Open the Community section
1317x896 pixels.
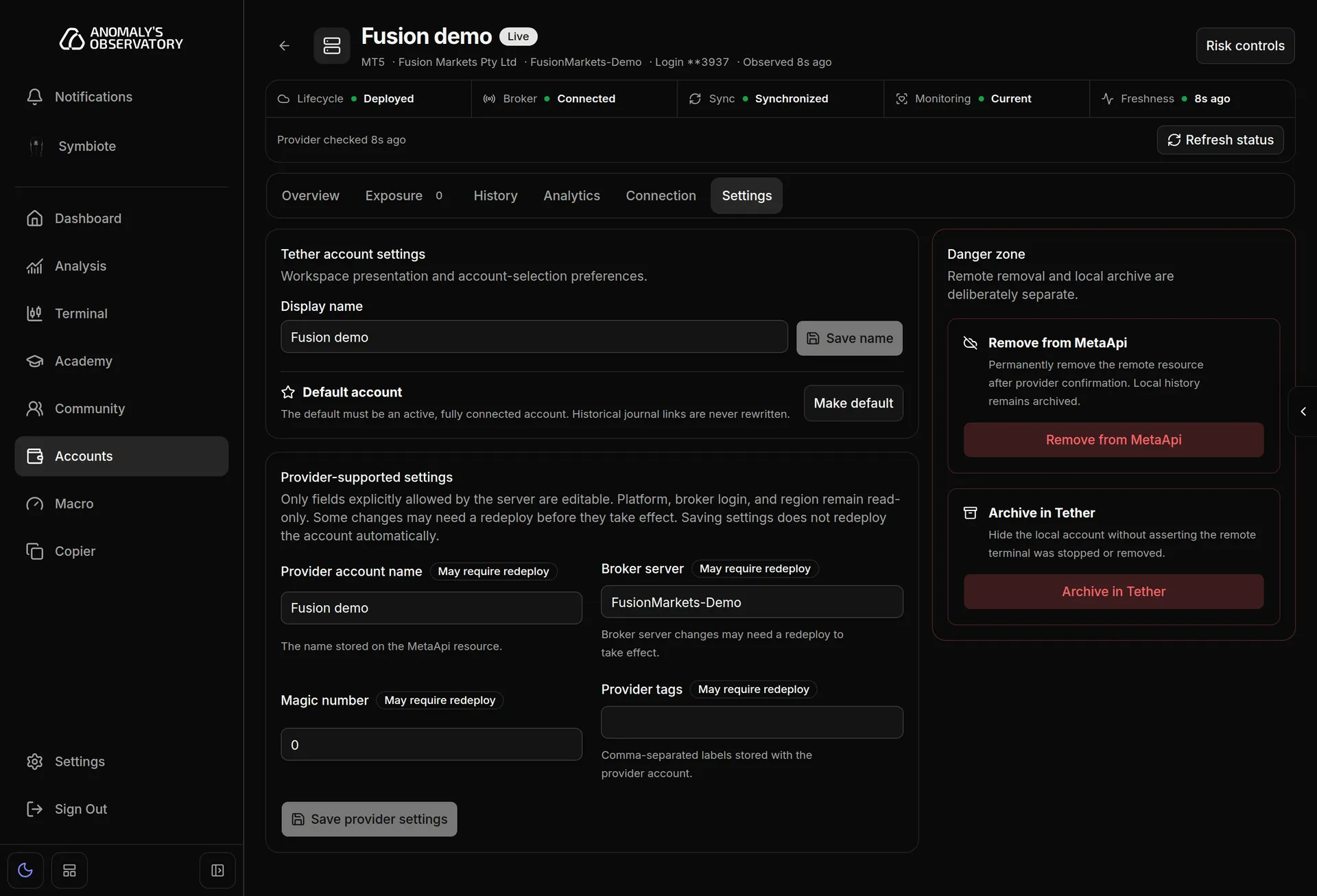121,409
